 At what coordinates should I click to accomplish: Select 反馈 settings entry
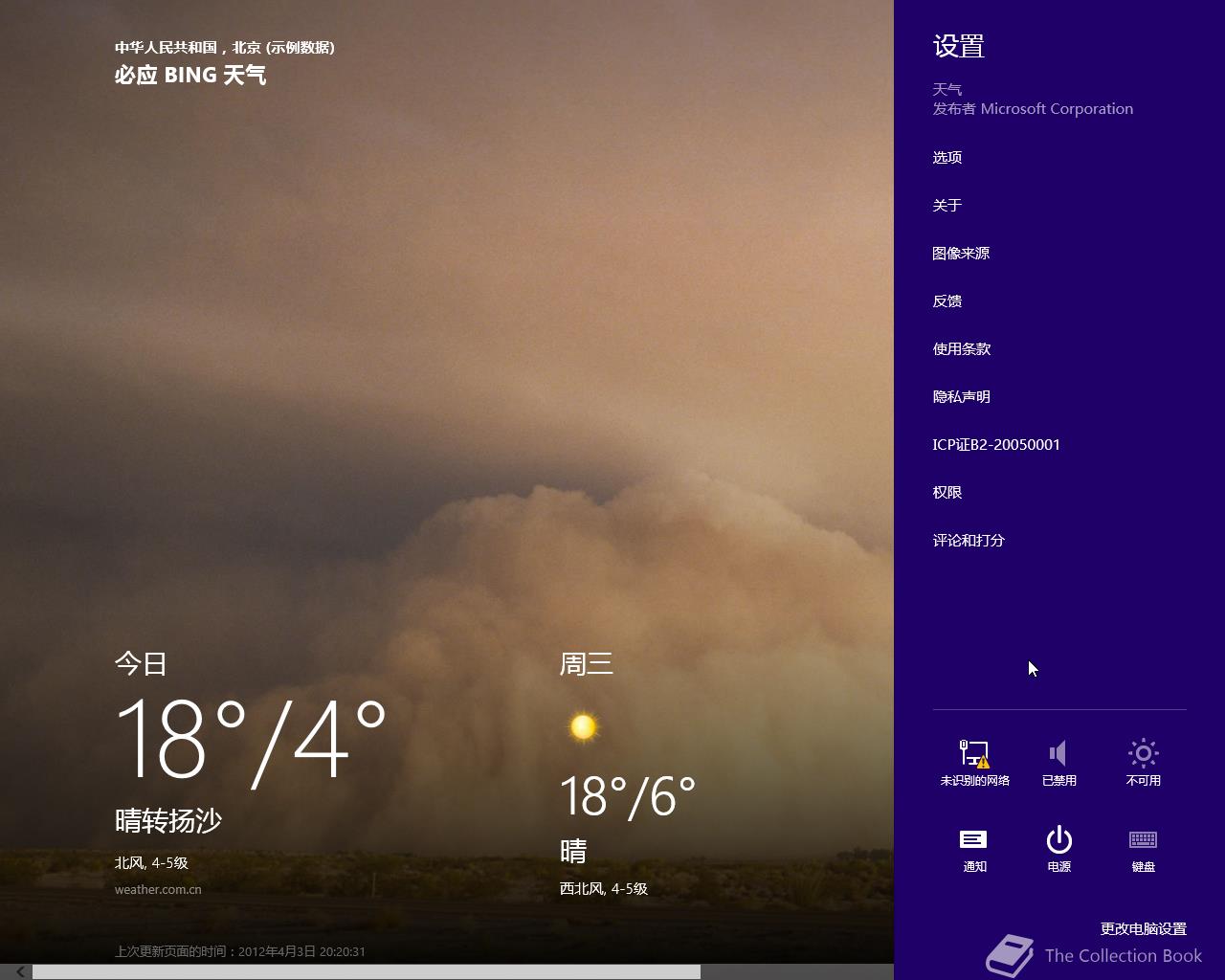(947, 301)
